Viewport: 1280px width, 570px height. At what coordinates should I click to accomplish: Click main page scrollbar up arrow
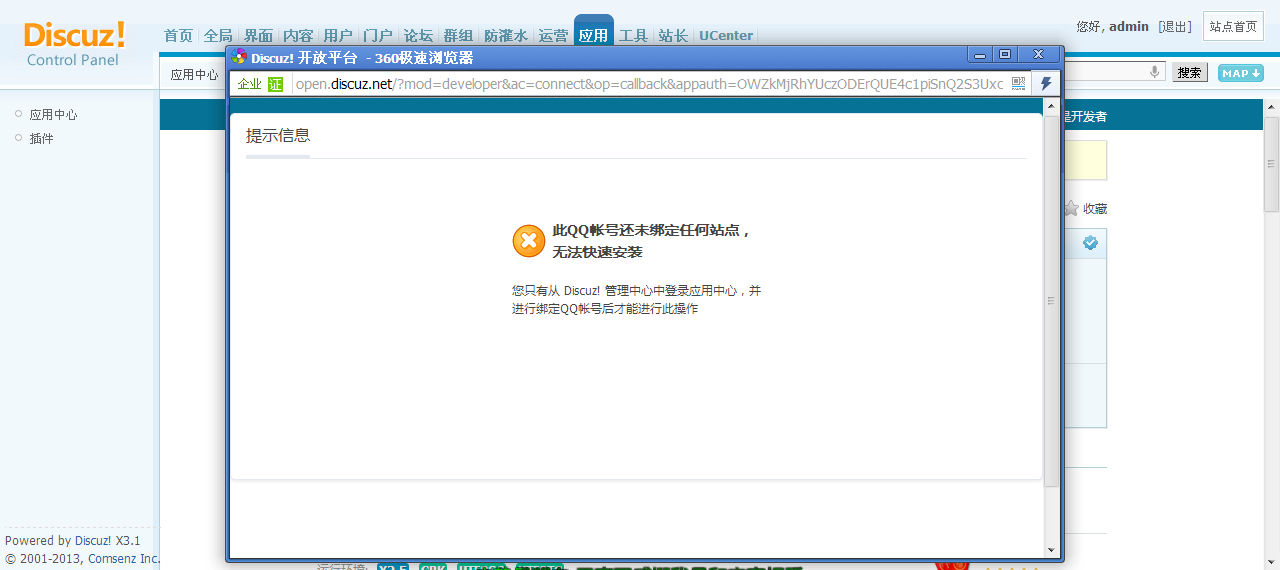click(1272, 108)
